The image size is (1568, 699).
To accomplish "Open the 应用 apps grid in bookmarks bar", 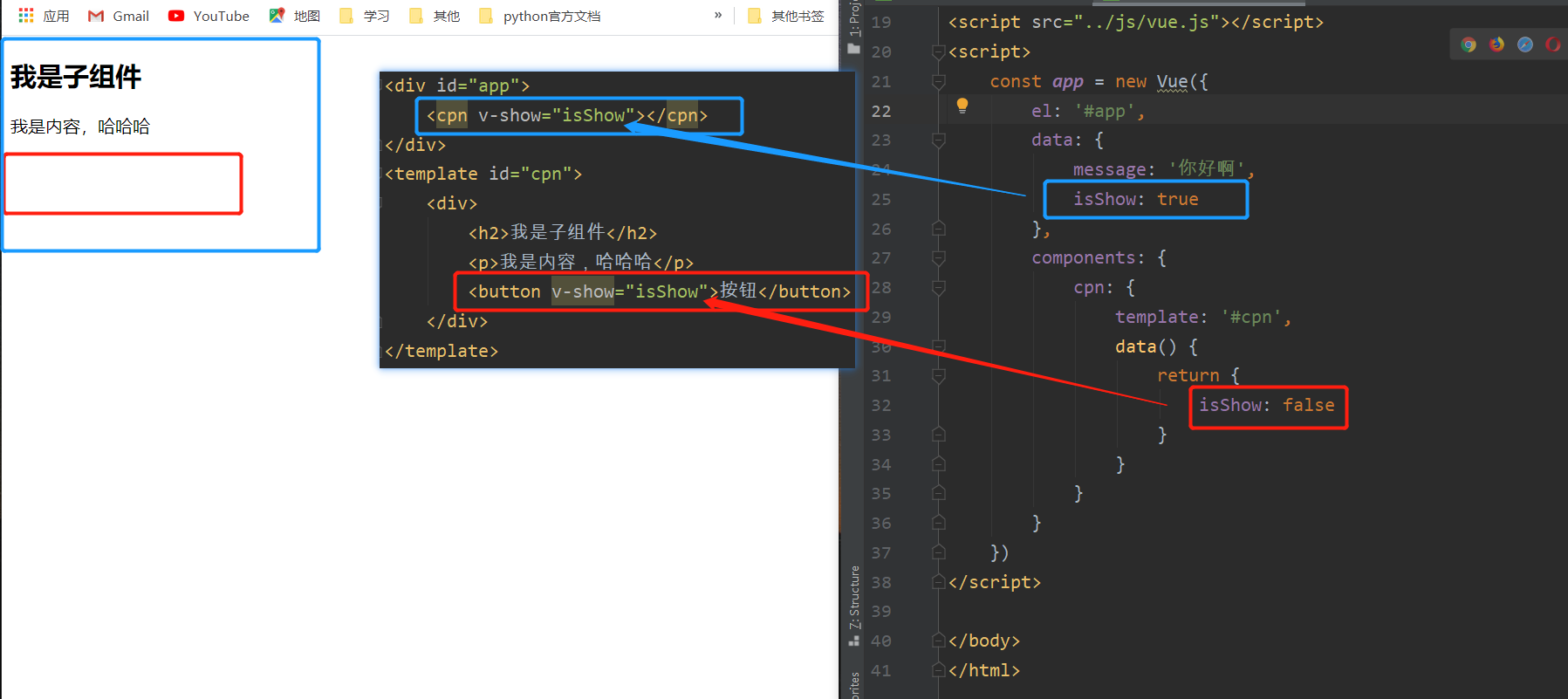I will coord(44,16).
